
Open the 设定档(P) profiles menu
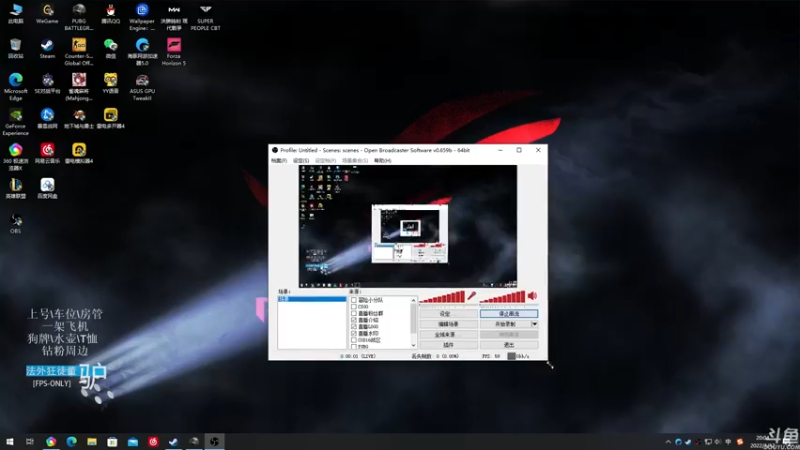pos(325,161)
